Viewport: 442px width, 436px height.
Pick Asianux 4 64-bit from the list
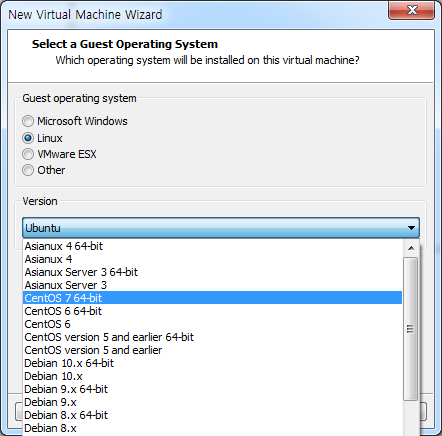212,246
